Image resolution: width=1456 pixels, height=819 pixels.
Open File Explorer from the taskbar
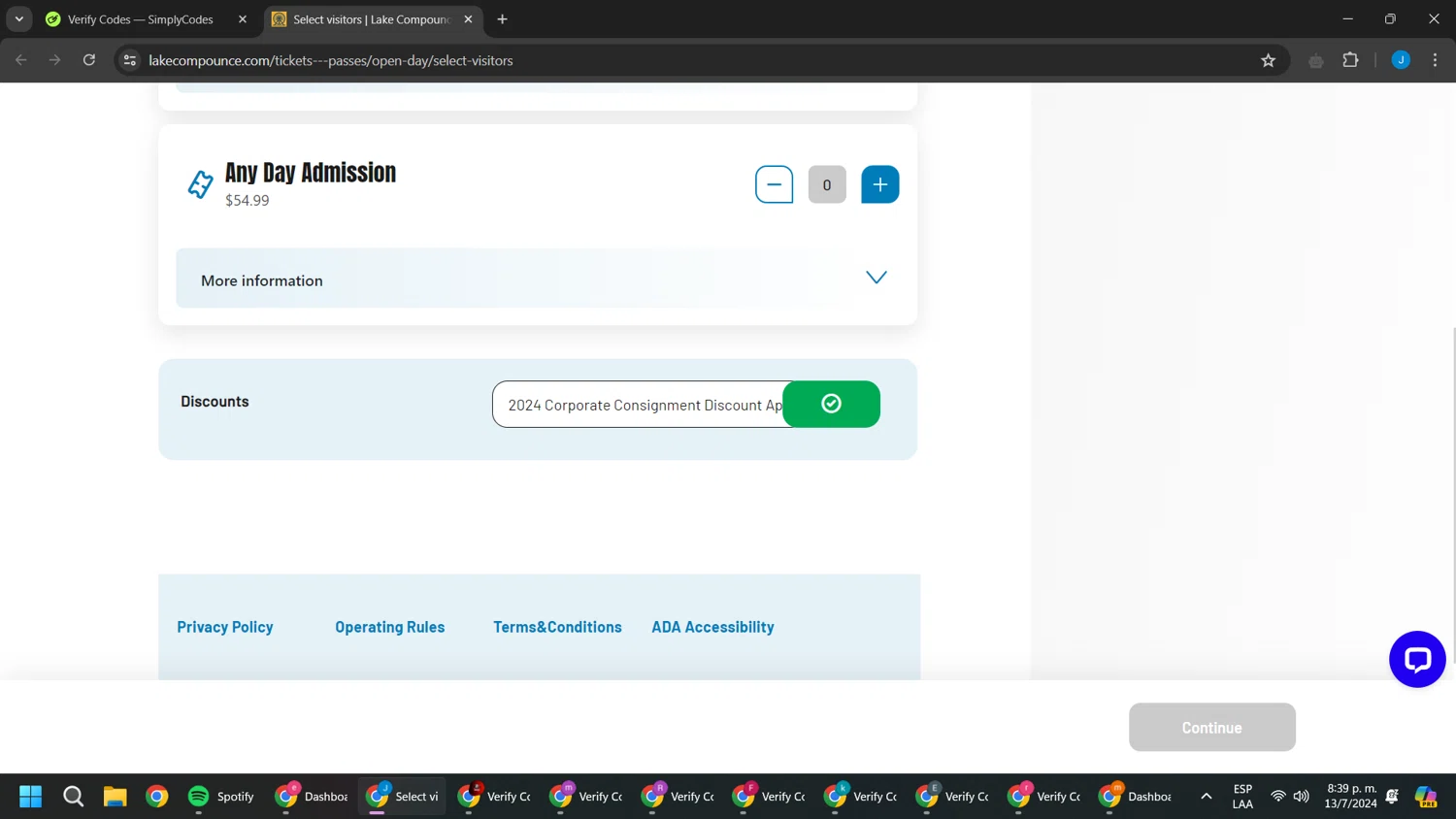(116, 797)
